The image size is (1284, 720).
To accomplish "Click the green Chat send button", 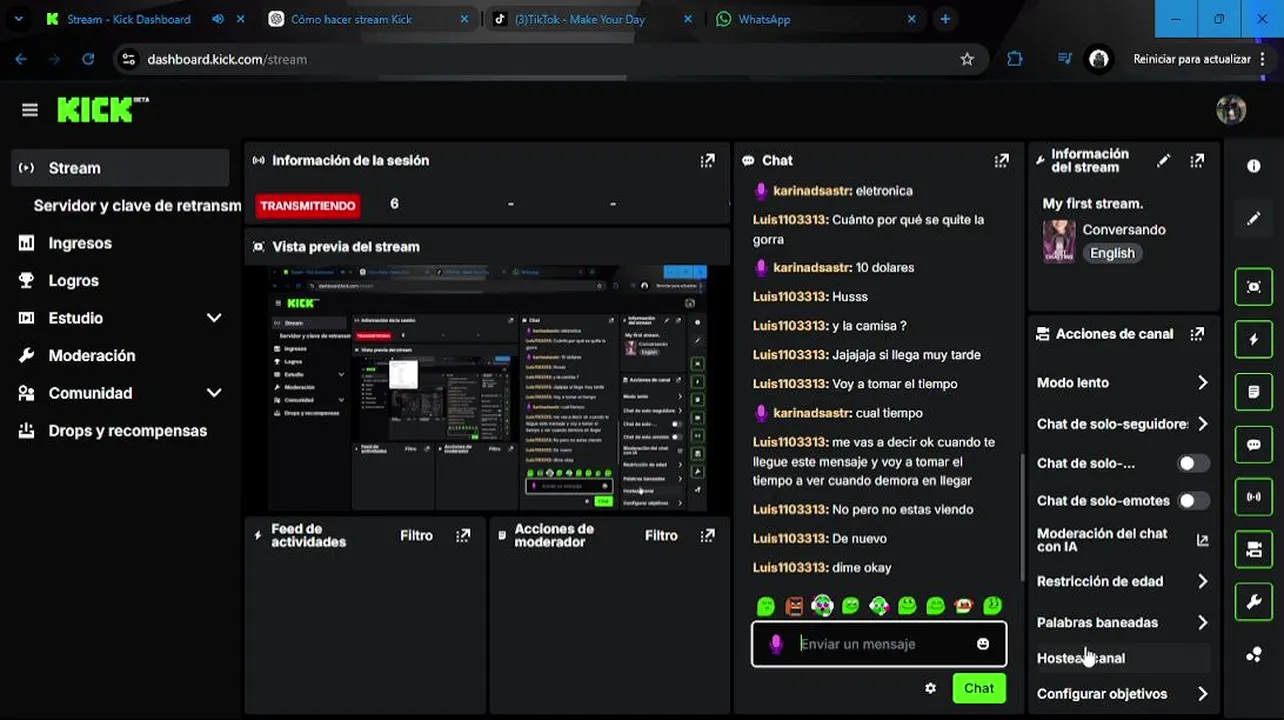I will coord(979,688).
